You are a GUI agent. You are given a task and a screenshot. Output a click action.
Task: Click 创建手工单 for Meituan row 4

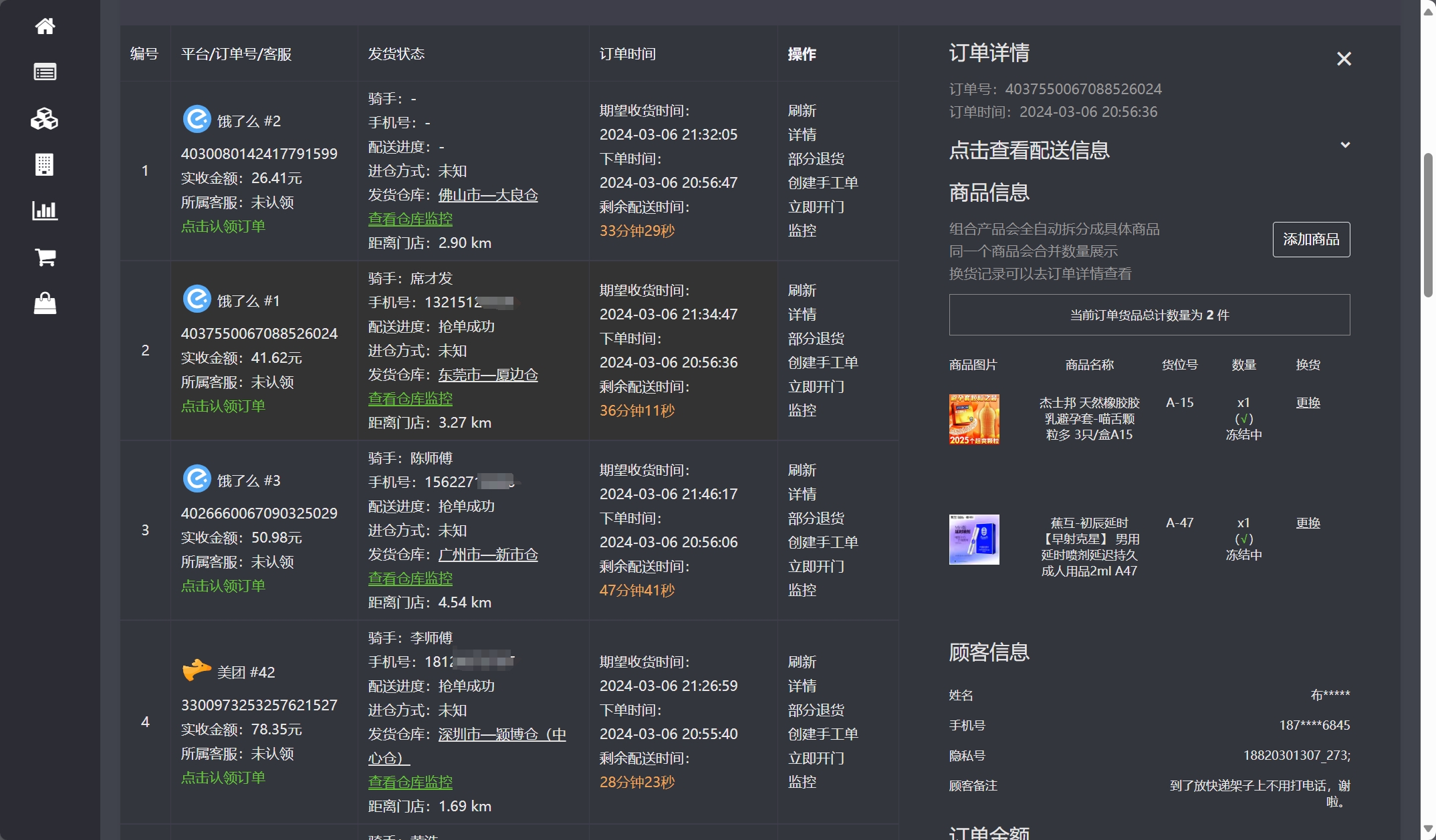(x=823, y=734)
